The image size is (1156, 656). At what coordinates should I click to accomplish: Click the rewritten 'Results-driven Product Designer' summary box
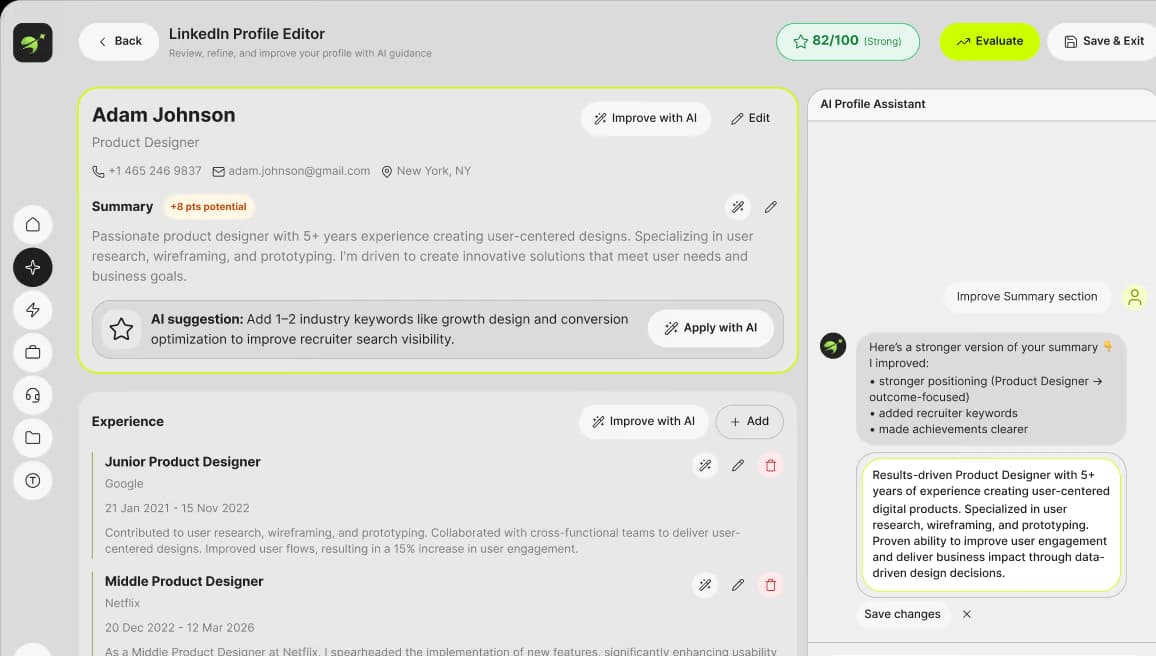tap(991, 524)
